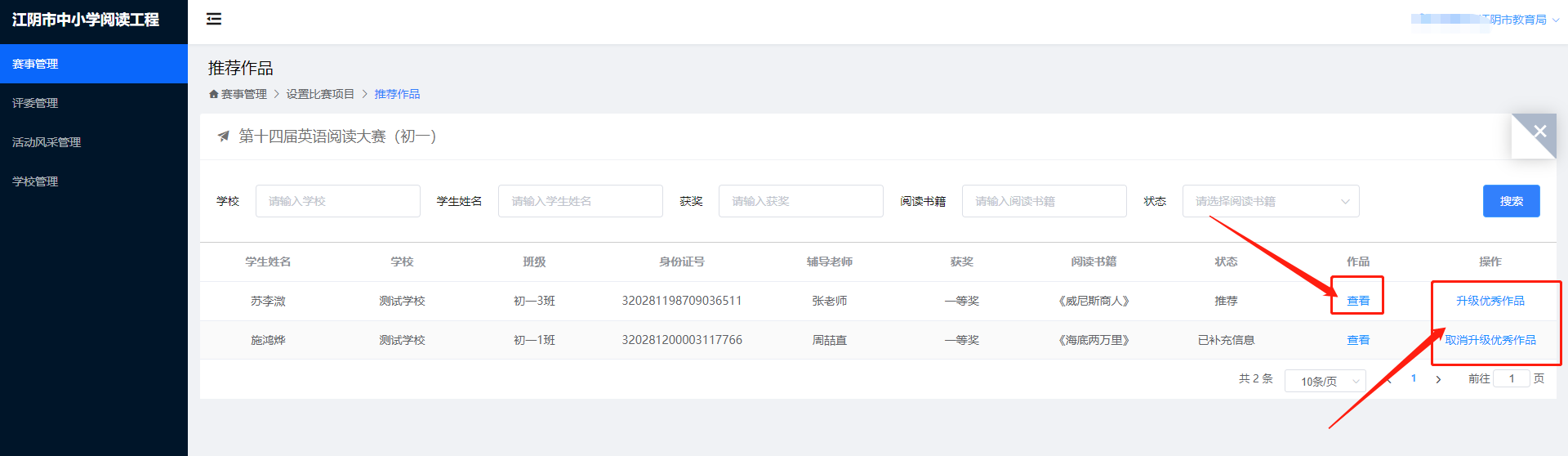The image size is (1568, 456).
Task: Click the 学生姓名 column header
Action: pyautogui.click(x=268, y=262)
